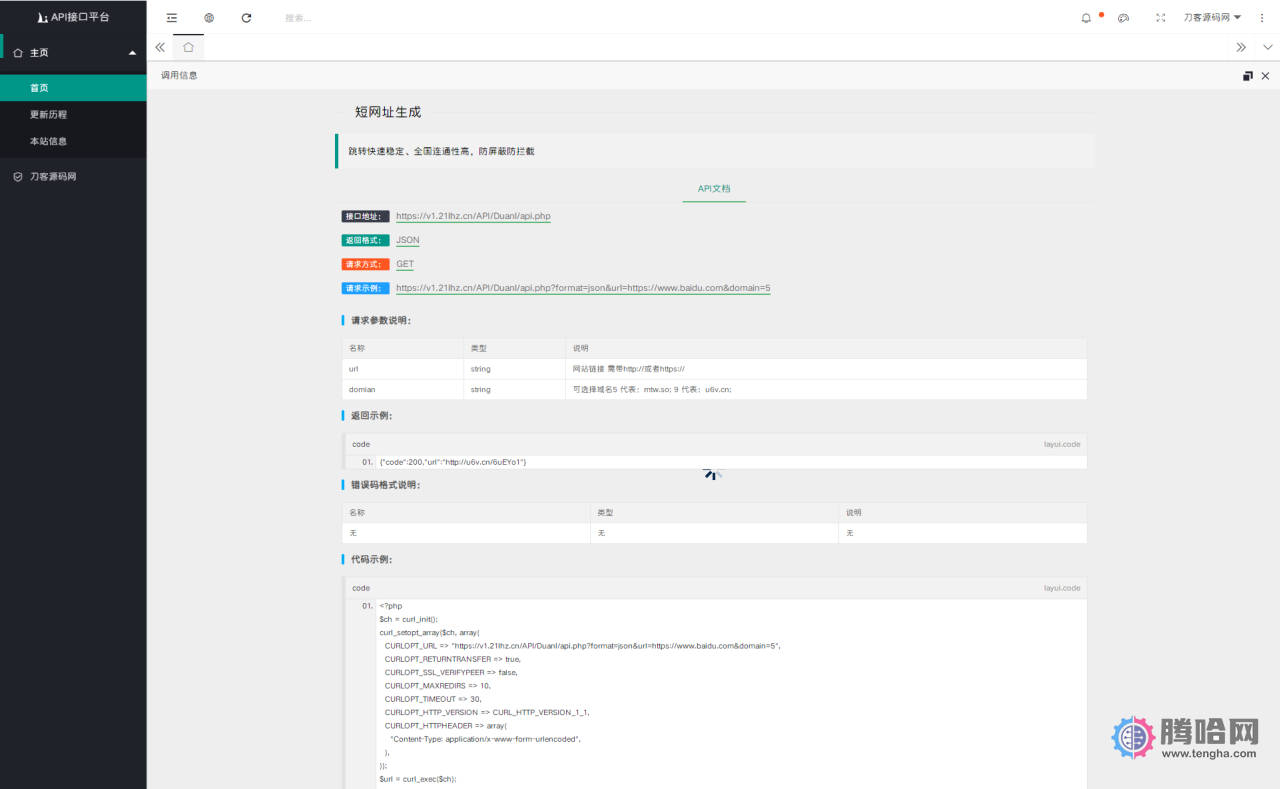This screenshot has height=789, width=1280.
Task: Click the shield icon beside 刀客源码网
Action: [x=18, y=176]
